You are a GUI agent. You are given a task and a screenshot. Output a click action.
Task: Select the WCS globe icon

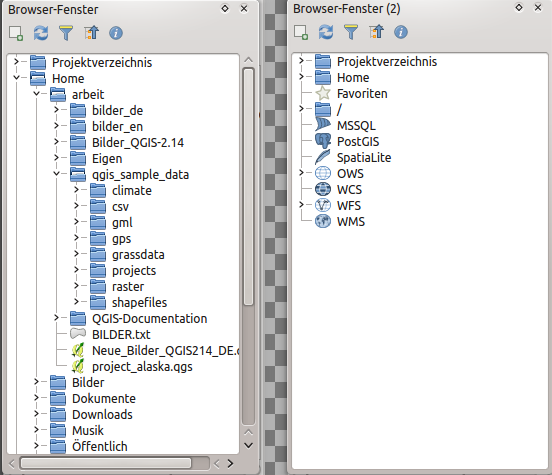323,189
